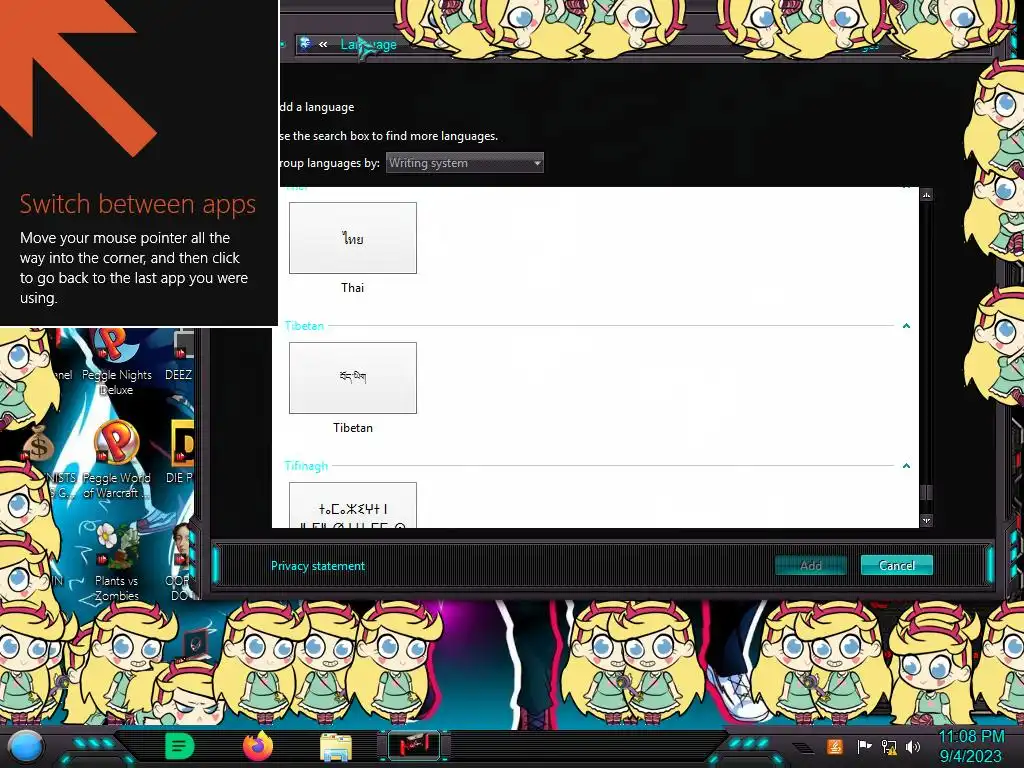Select the DIE P desktop icon
This screenshot has height=768, width=1024.
tap(180, 452)
